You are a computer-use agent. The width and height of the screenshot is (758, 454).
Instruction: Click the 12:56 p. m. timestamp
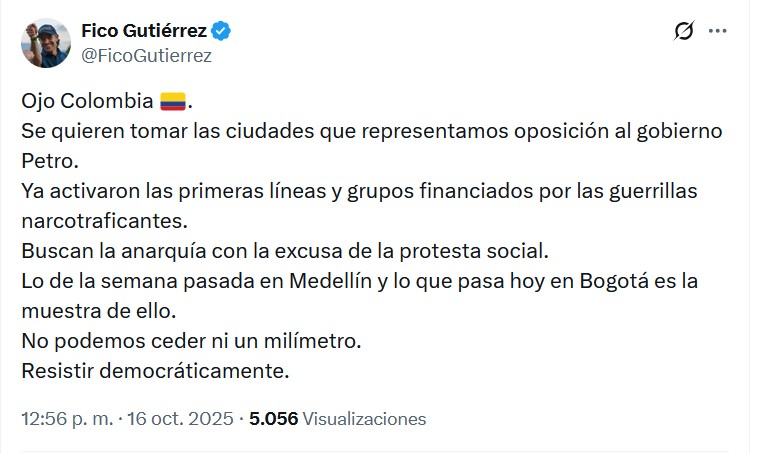pyautogui.click(x=66, y=419)
